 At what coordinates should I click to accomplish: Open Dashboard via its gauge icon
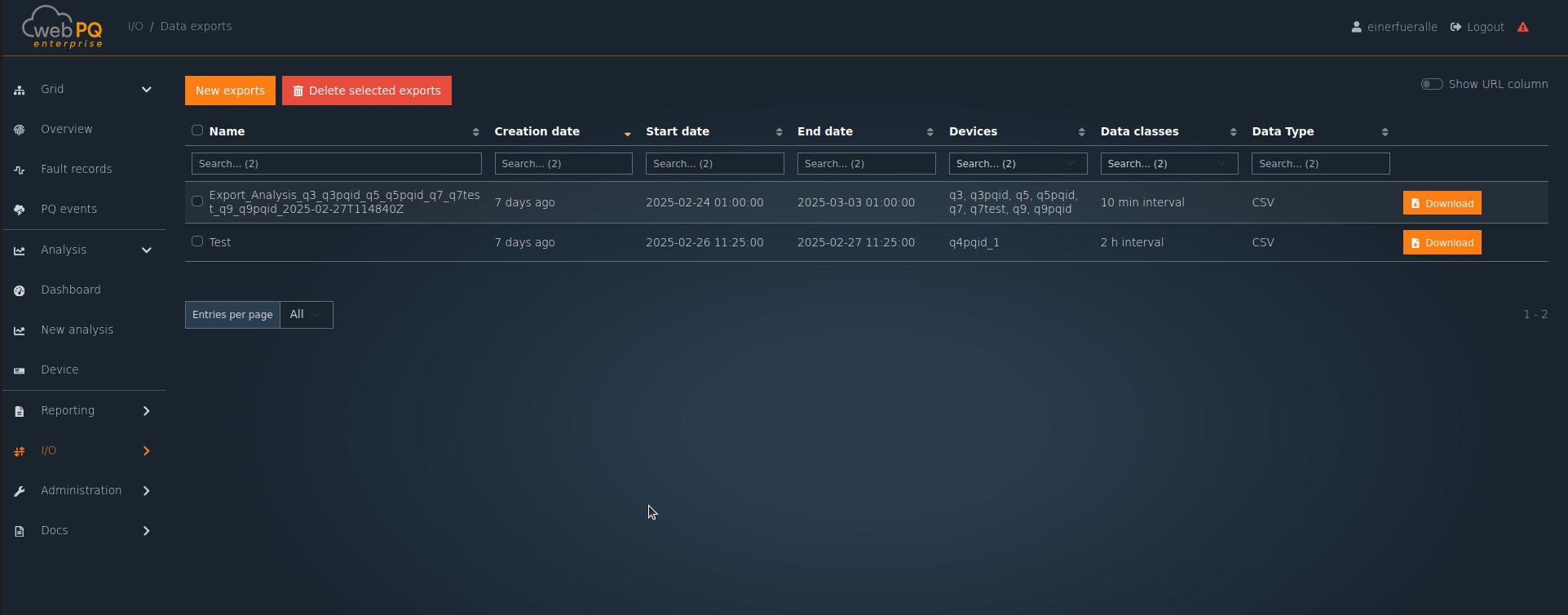click(20, 290)
